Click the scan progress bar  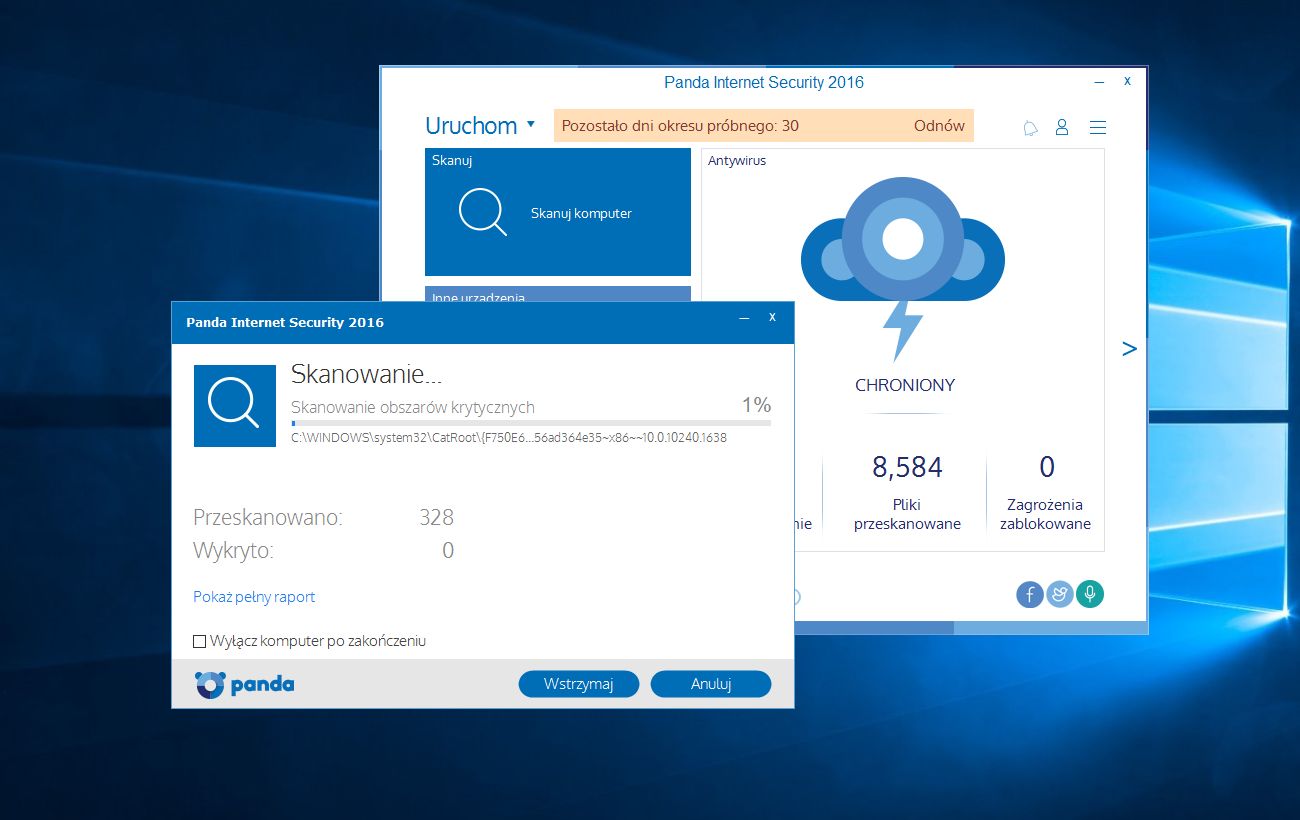coord(530,423)
